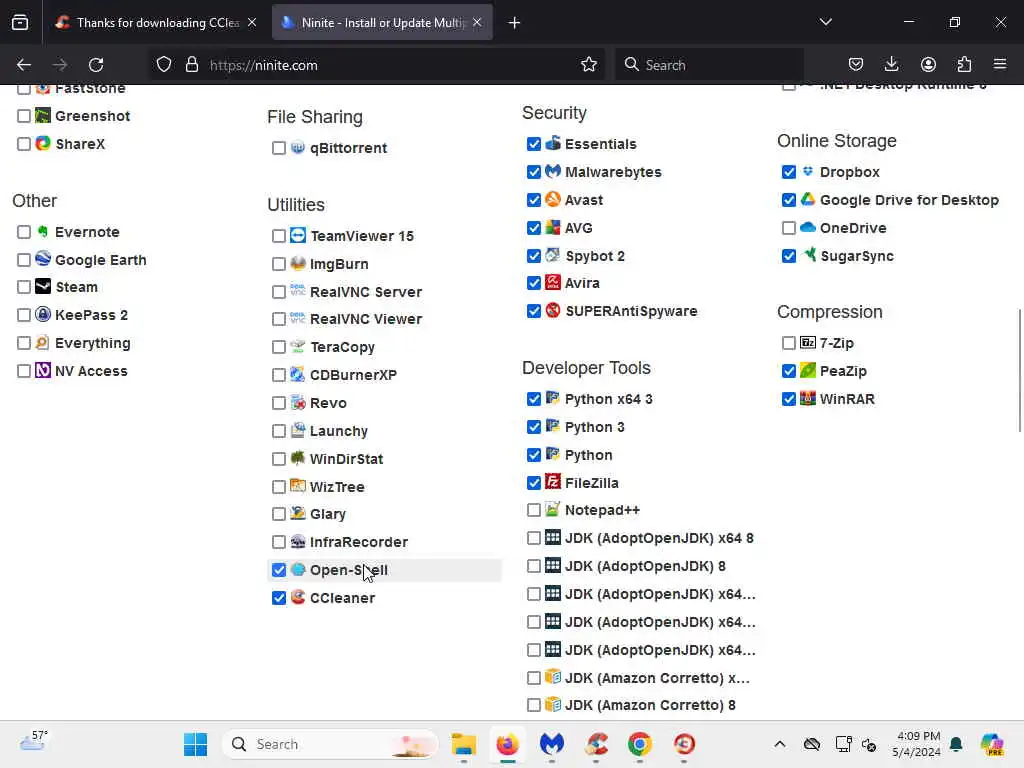Switch to Thanks for downloading CCleaner tab

pyautogui.click(x=157, y=23)
